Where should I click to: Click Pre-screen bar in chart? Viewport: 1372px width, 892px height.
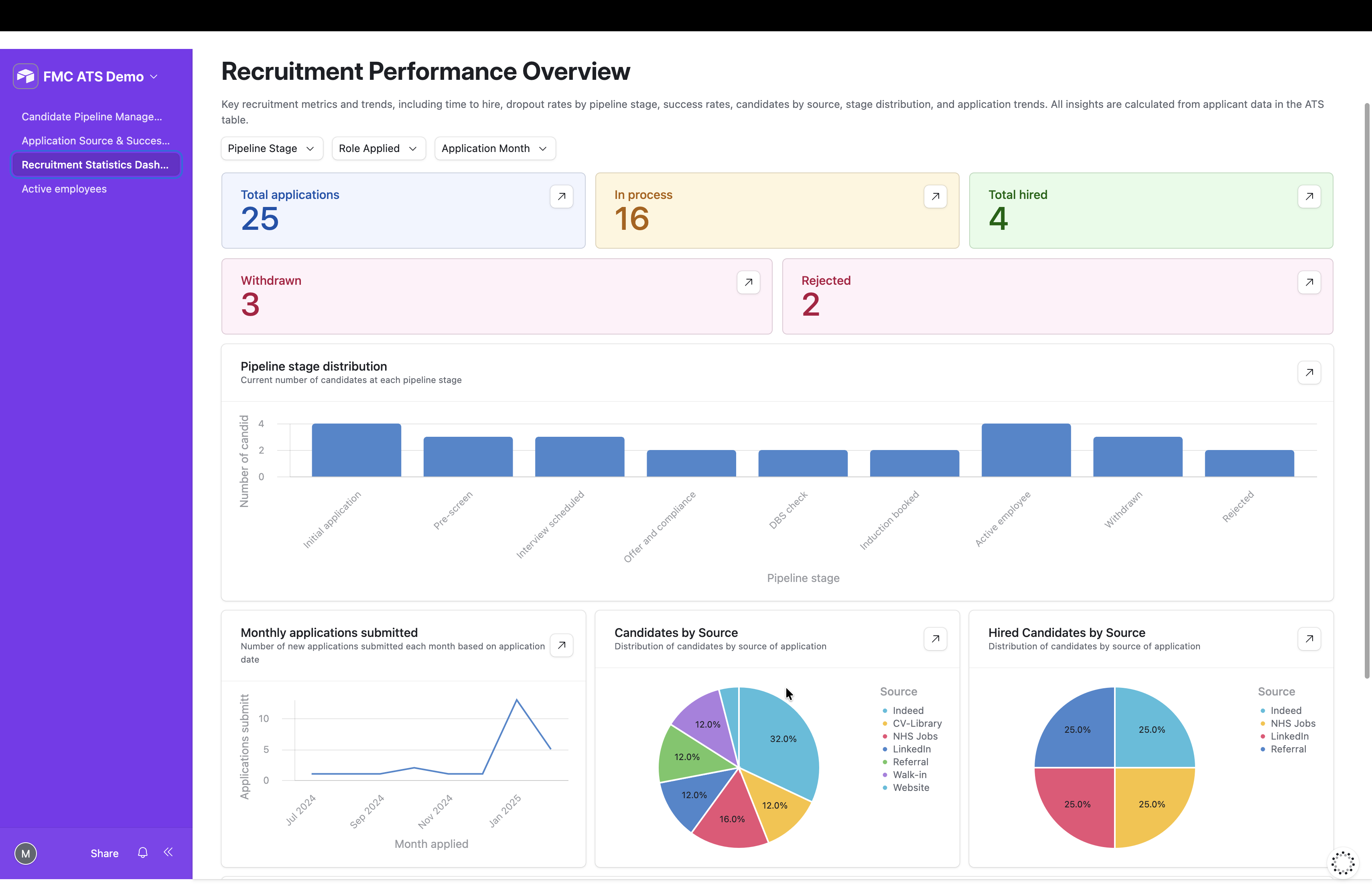pos(468,457)
